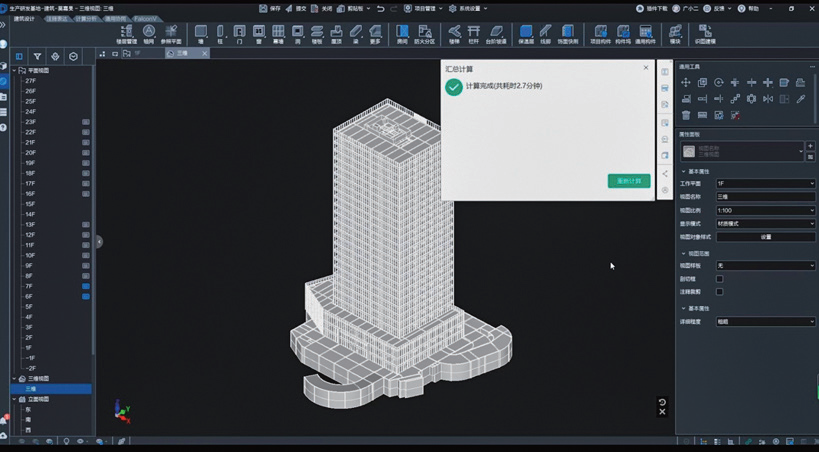Use the Delete trash tool in 通用工具
Viewport: 819px width, 452px height.
(x=686, y=115)
